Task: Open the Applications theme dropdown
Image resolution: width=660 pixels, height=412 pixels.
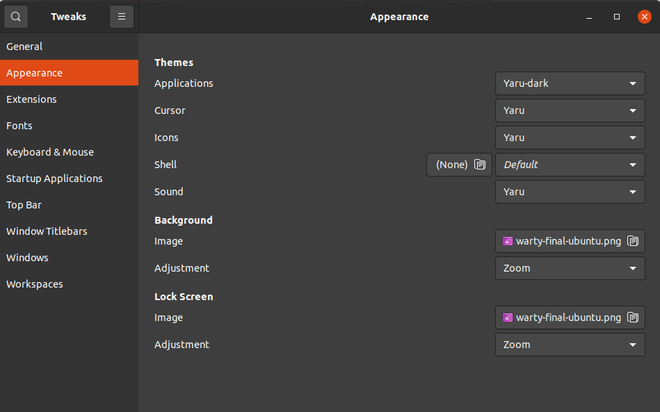Action: tap(570, 84)
